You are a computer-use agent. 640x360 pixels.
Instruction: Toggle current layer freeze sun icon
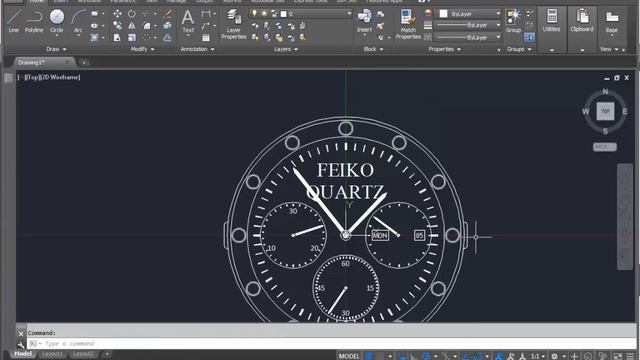point(264,13)
